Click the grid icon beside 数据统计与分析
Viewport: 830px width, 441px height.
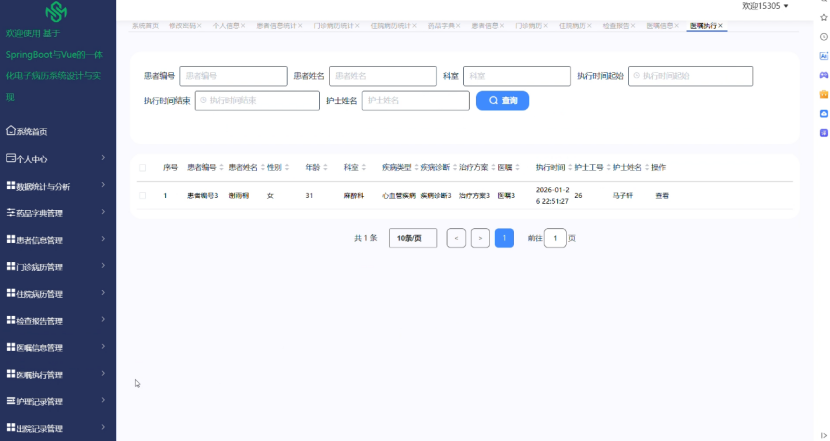tap(11, 185)
